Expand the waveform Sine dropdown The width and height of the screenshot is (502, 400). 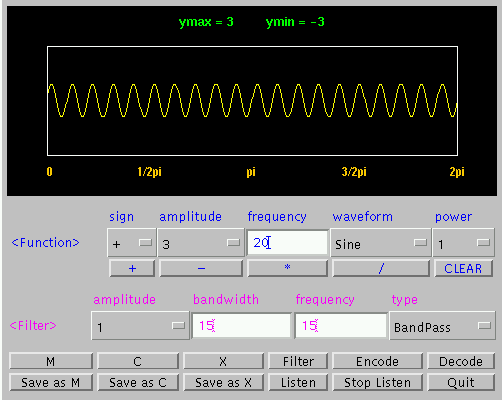[380, 243]
